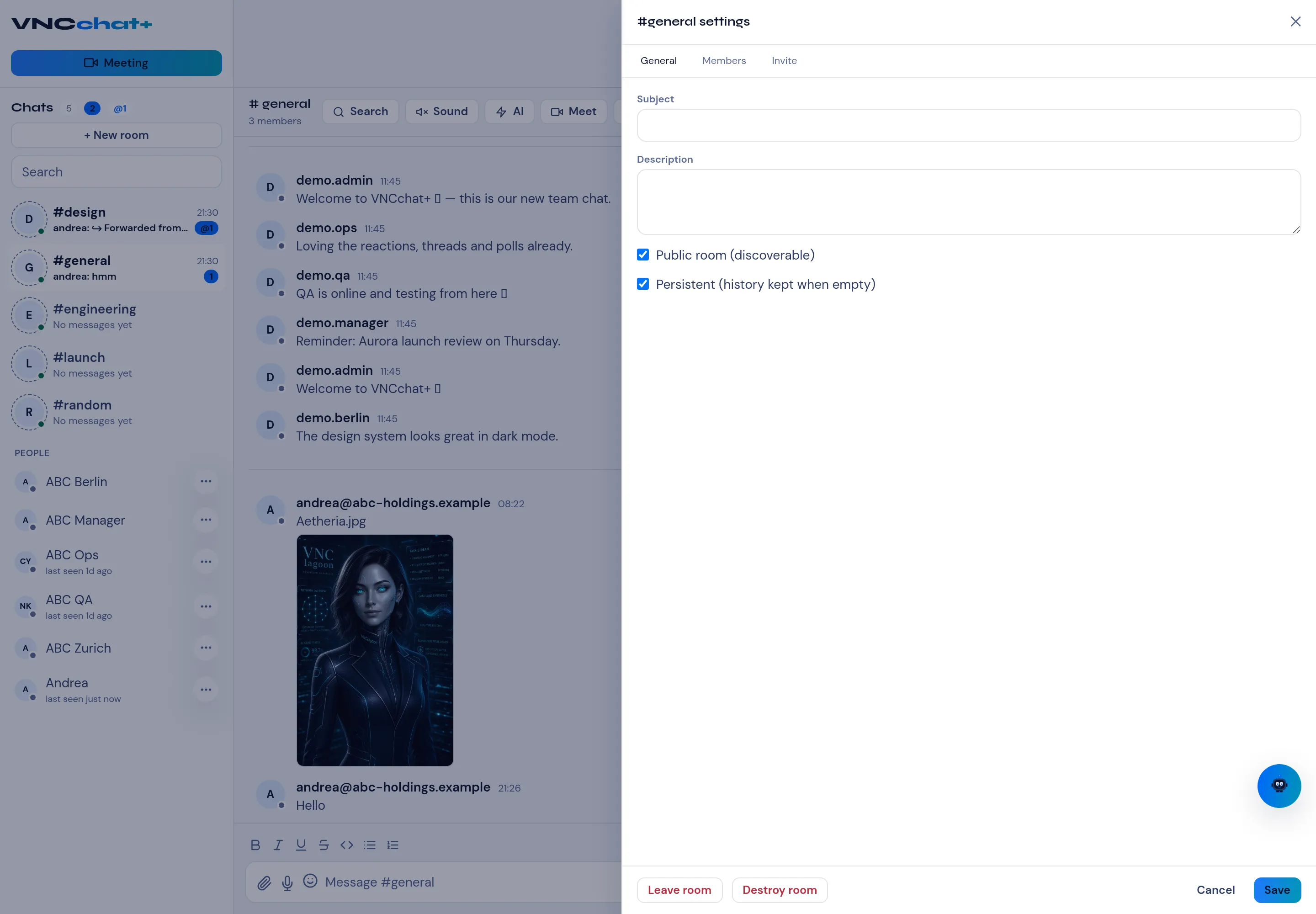Viewport: 1316px width, 914px height.
Task: Start voice recording with microphone icon
Action: coord(287,882)
